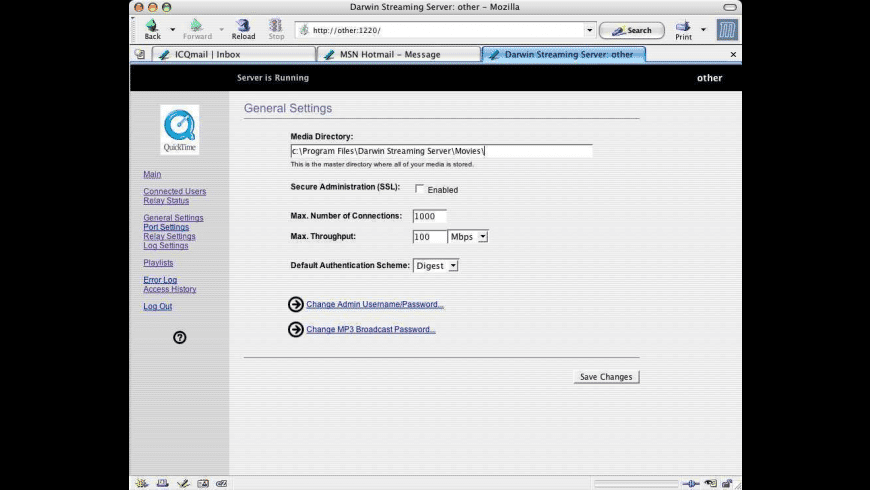This screenshot has width=870, height=490.
Task: Click 'Server is Running' status text
Action: [x=273, y=78]
